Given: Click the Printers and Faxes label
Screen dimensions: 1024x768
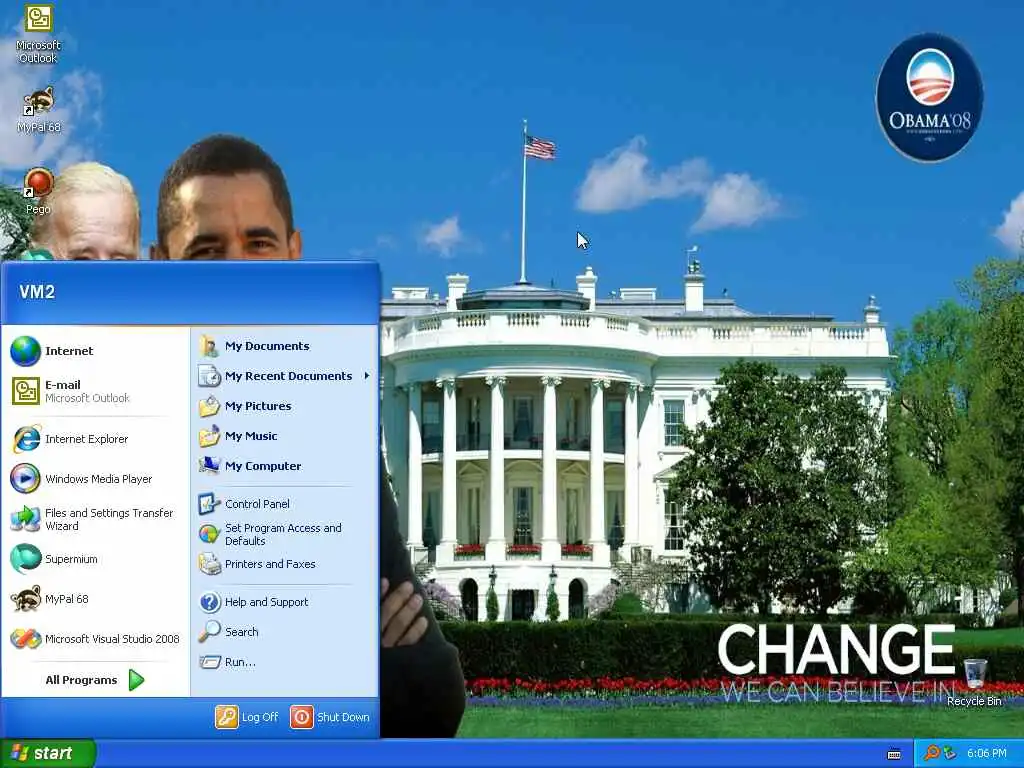Looking at the screenshot, I should coord(270,564).
